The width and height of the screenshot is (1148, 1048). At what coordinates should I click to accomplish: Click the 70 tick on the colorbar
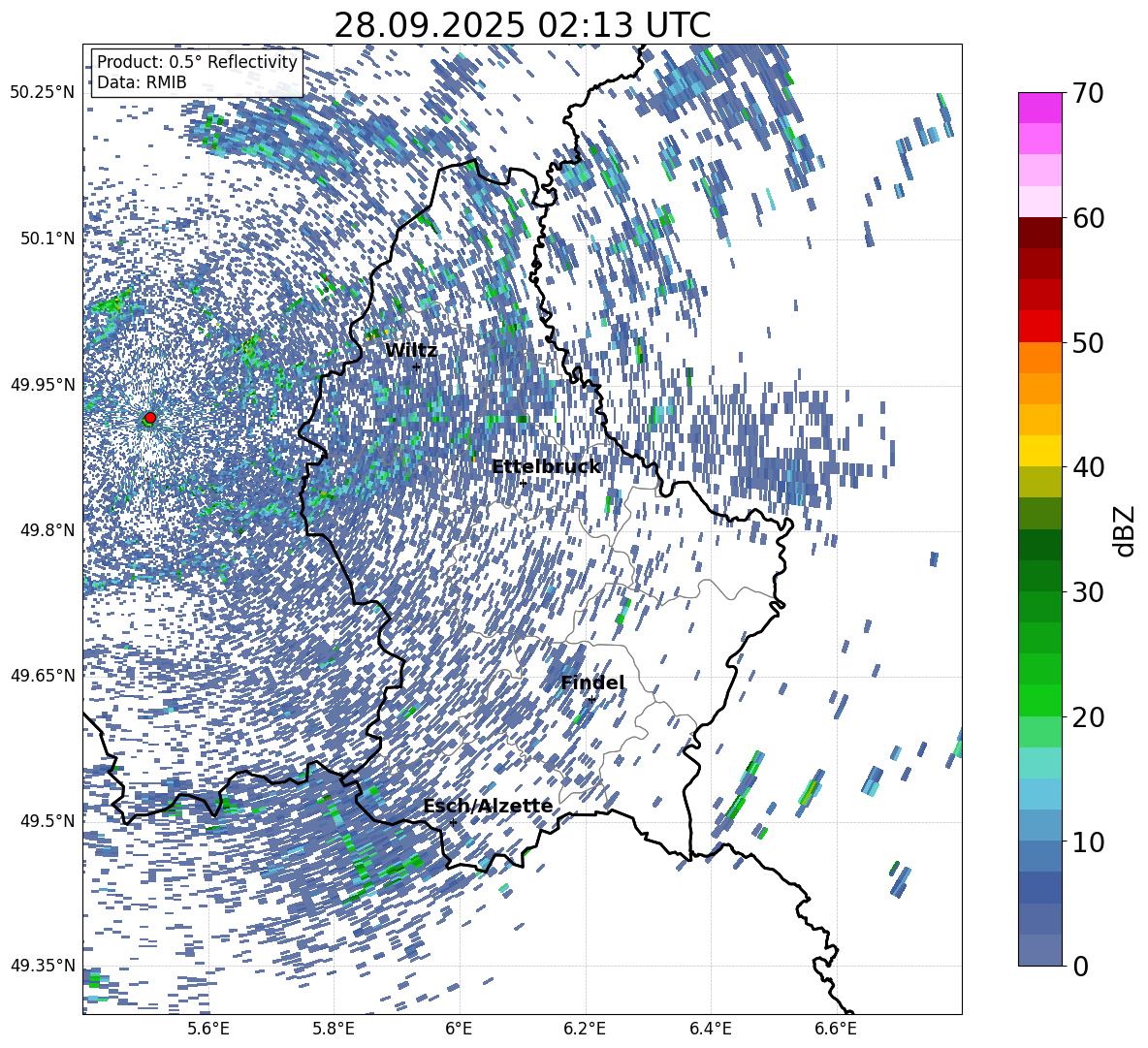pos(1088,93)
